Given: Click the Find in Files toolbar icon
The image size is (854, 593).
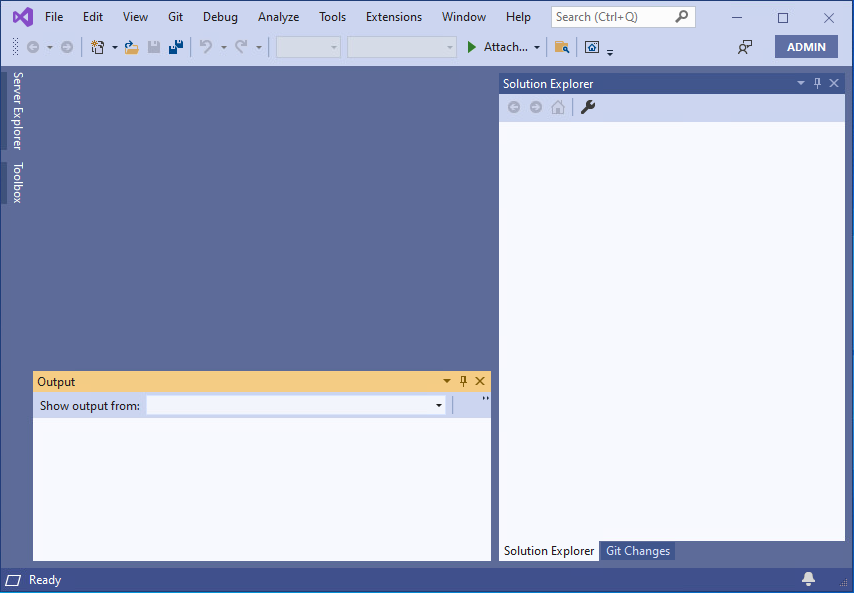Looking at the screenshot, I should click(561, 47).
